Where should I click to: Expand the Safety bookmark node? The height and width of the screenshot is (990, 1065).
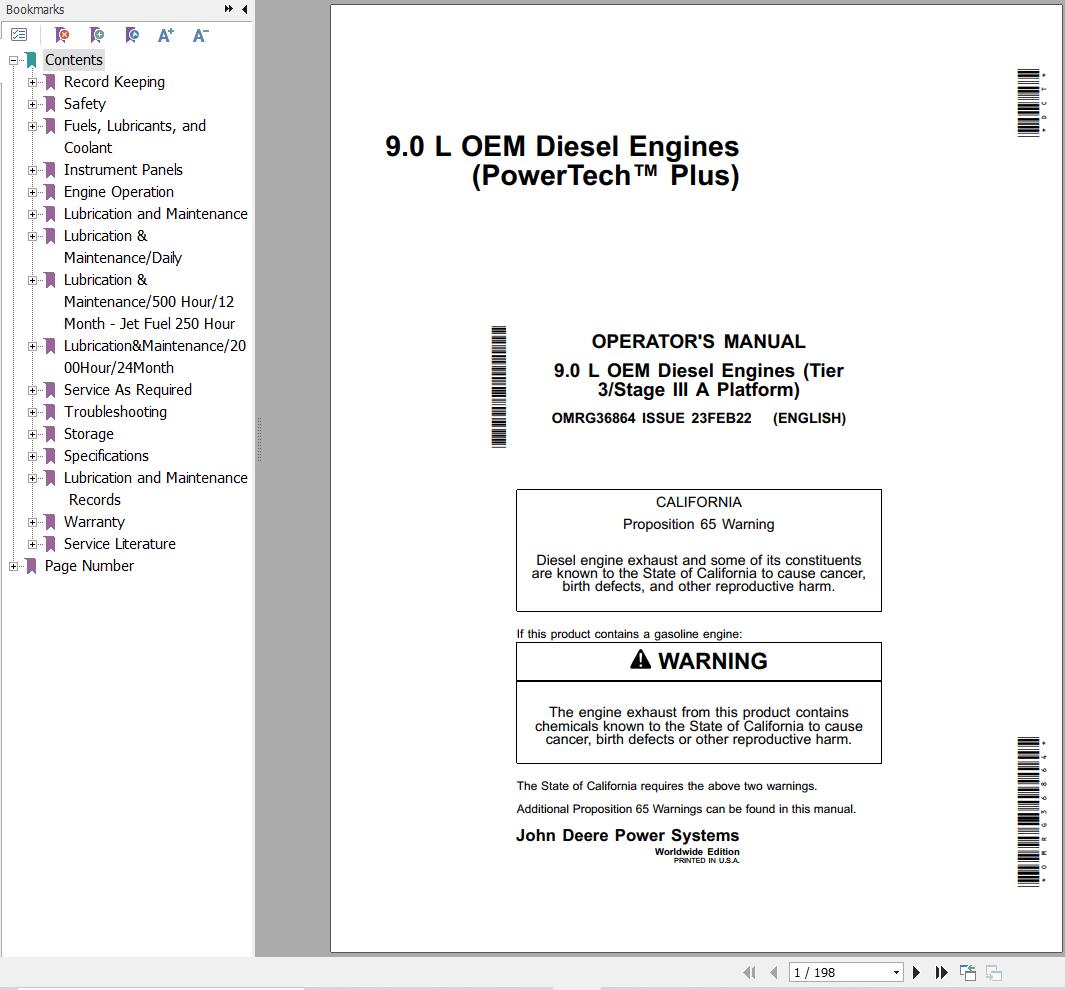[x=32, y=105]
